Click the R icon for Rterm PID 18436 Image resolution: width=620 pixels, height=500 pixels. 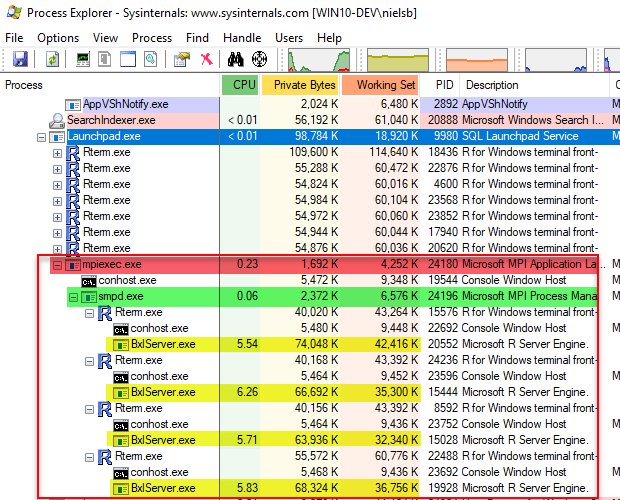pos(73,153)
